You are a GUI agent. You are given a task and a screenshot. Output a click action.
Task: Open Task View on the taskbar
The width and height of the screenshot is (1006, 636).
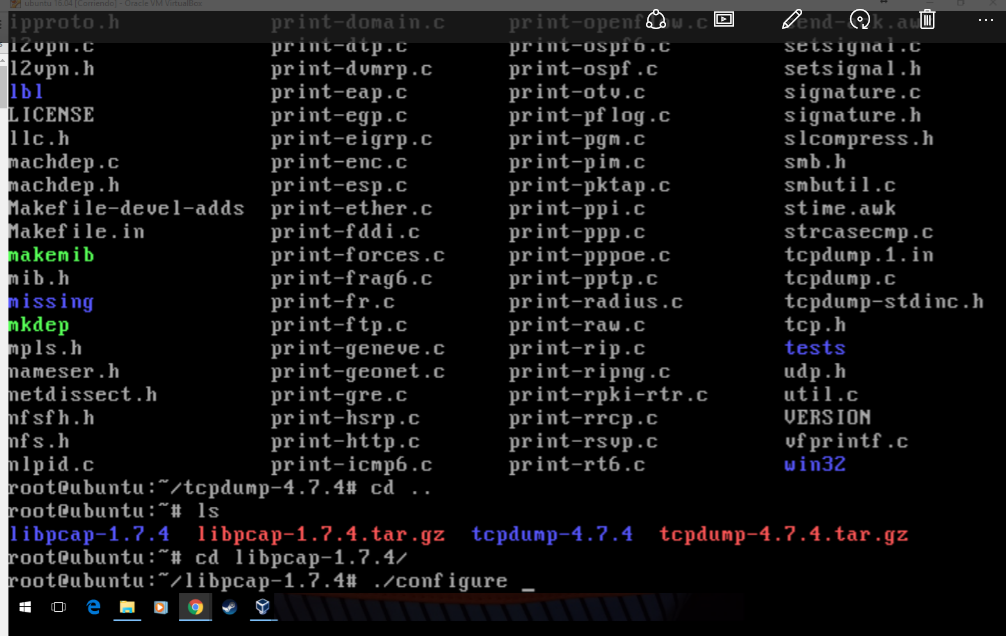click(x=58, y=606)
